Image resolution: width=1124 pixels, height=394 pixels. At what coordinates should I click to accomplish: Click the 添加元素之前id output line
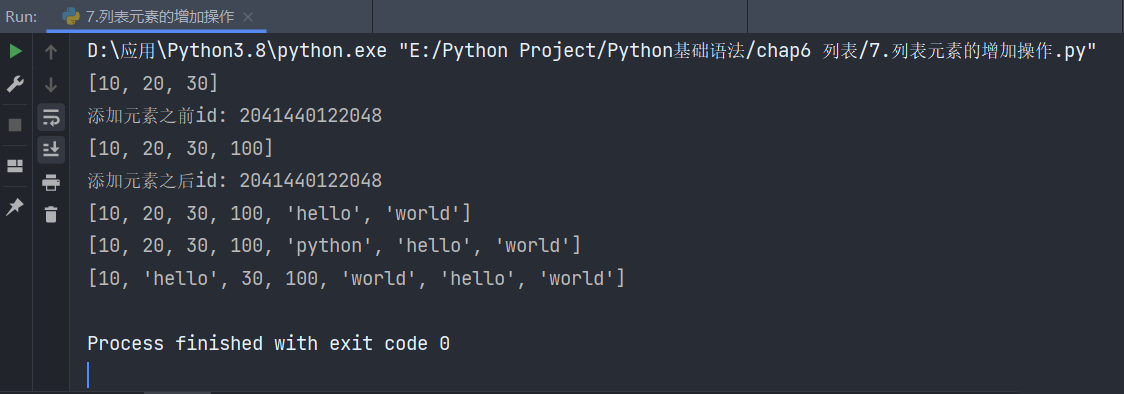234,116
